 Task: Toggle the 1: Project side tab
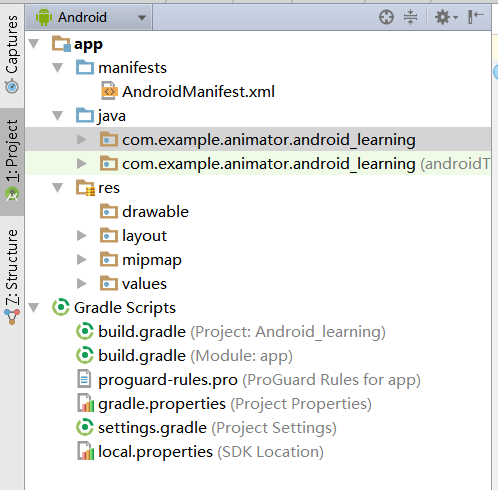coord(12,161)
